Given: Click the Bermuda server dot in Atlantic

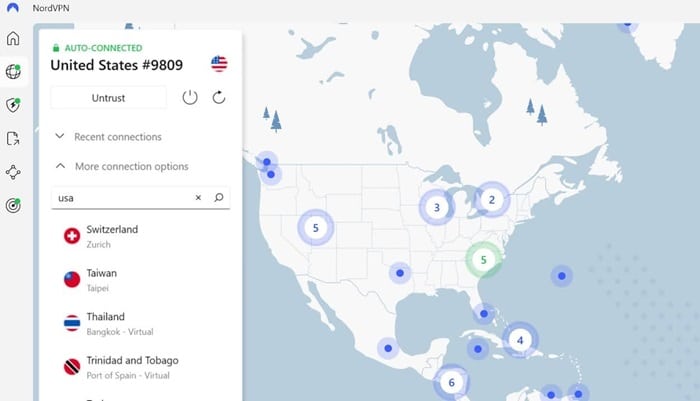Looking at the screenshot, I should coord(562,276).
